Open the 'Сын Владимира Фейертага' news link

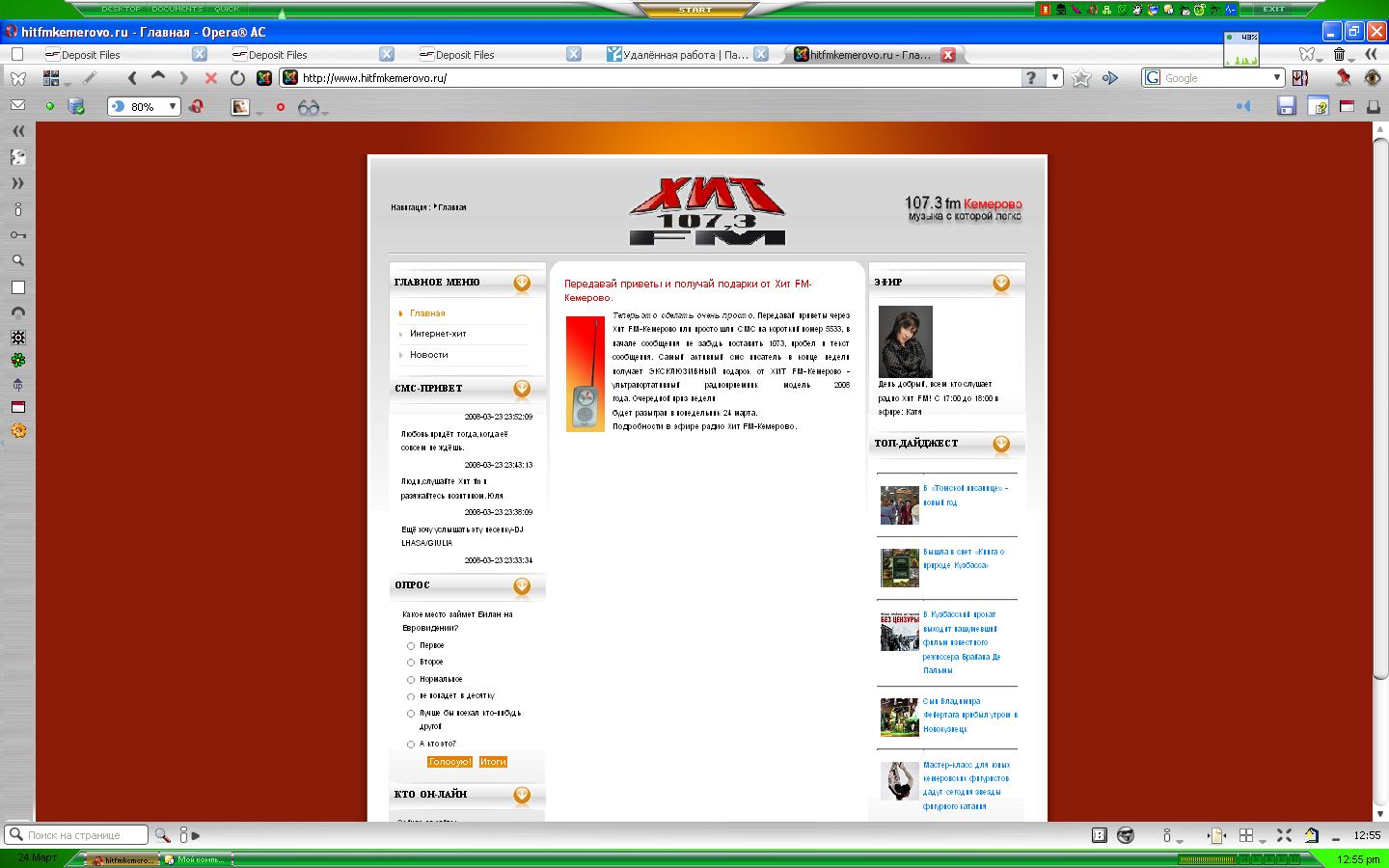(970, 716)
